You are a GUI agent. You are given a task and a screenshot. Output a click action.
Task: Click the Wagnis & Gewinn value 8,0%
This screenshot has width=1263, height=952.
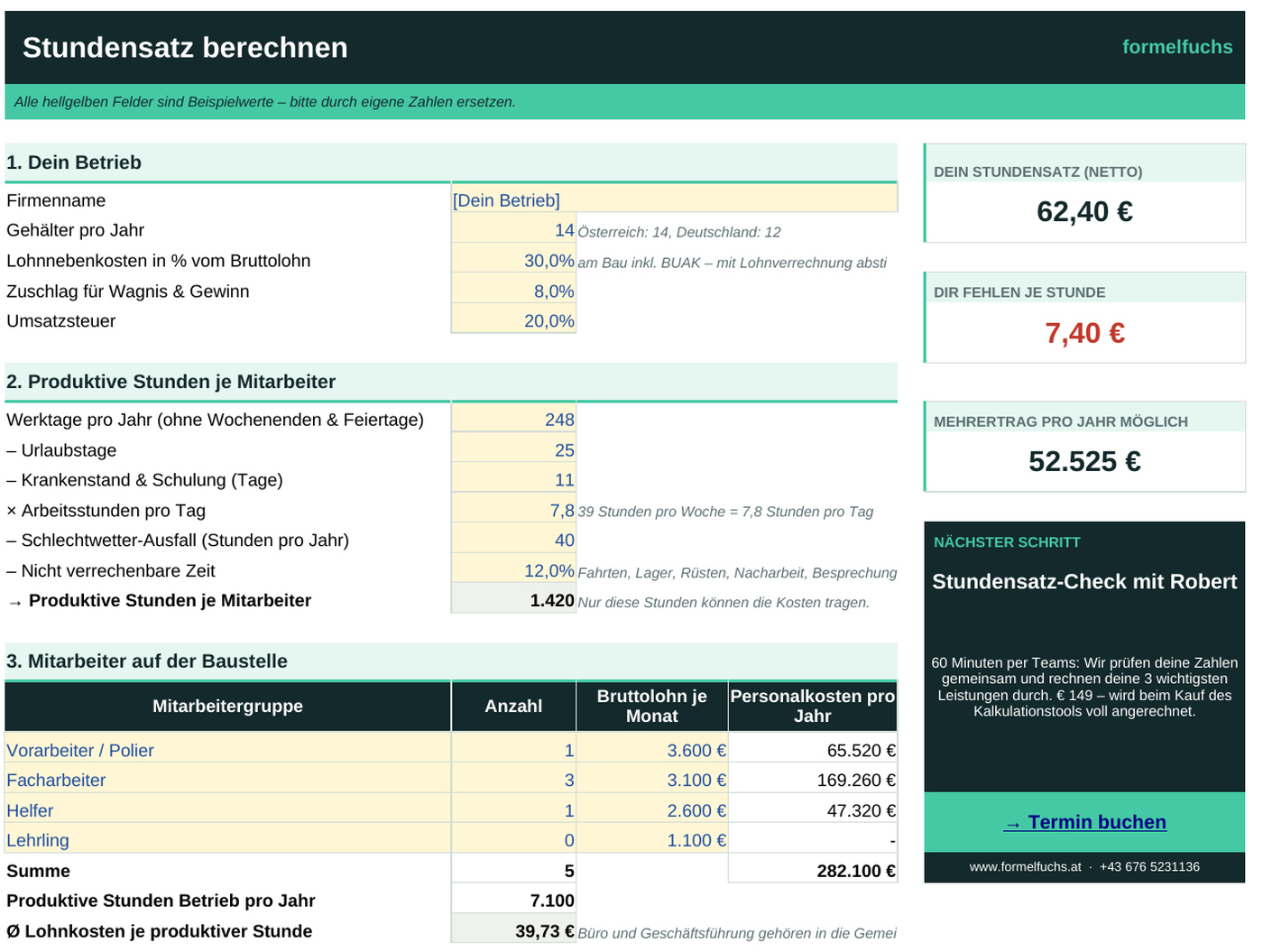pos(513,291)
